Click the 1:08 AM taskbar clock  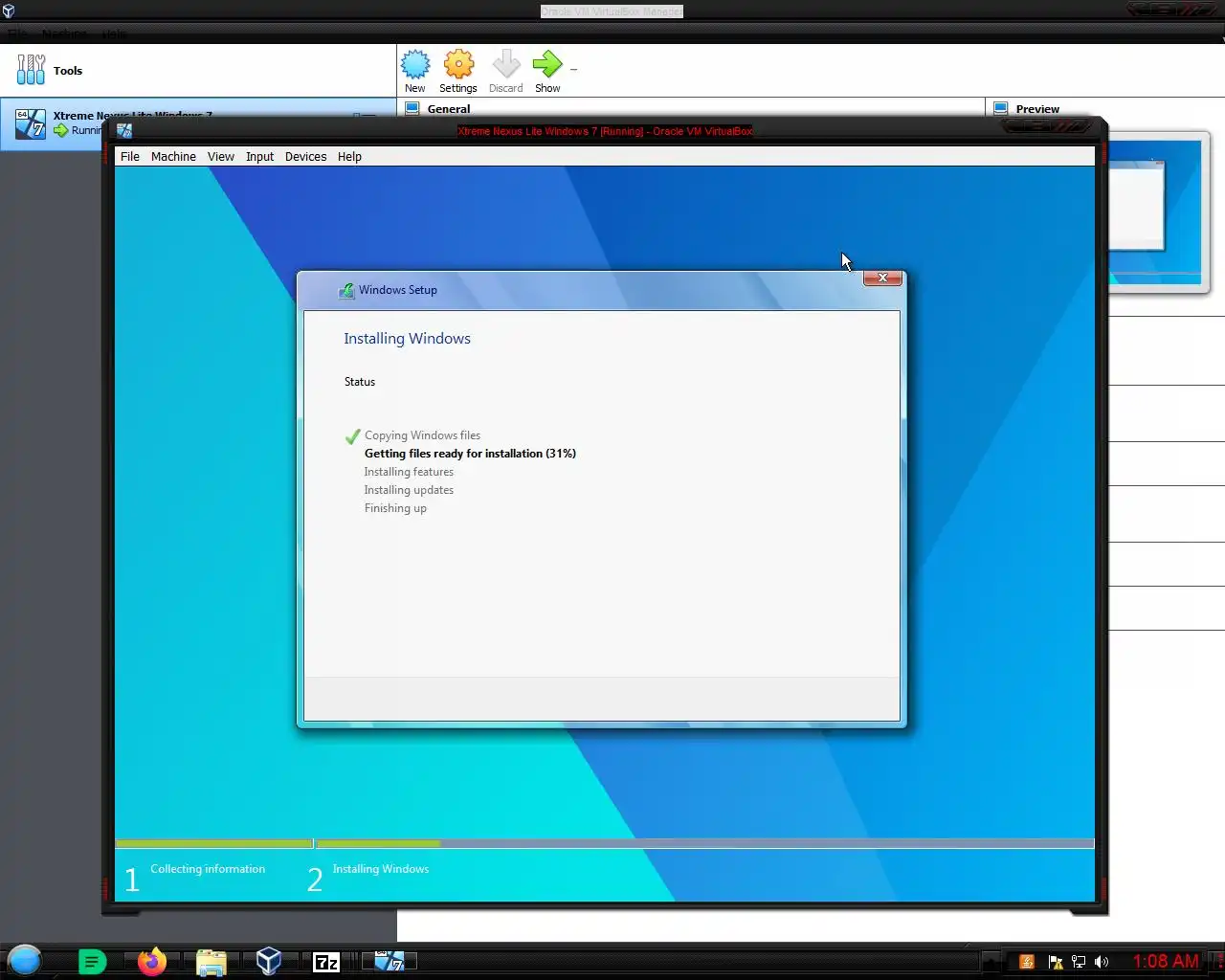click(x=1166, y=961)
